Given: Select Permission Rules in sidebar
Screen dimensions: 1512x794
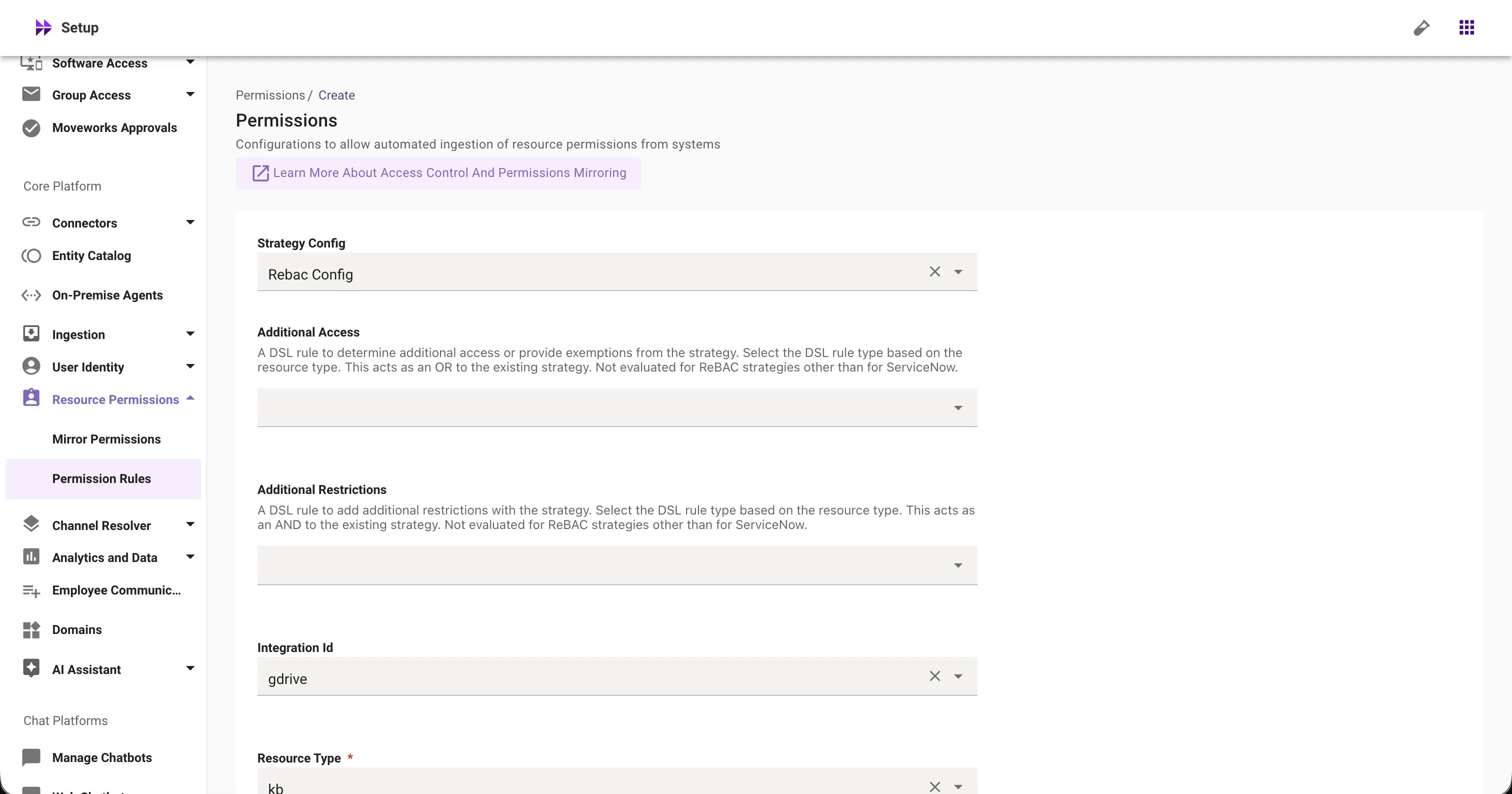Looking at the screenshot, I should (x=101, y=479).
